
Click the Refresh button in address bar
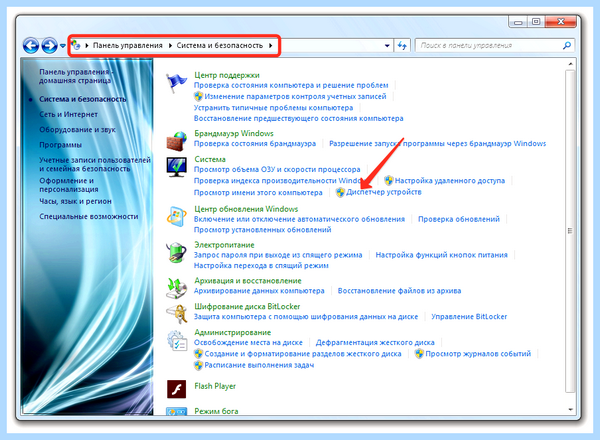402,46
